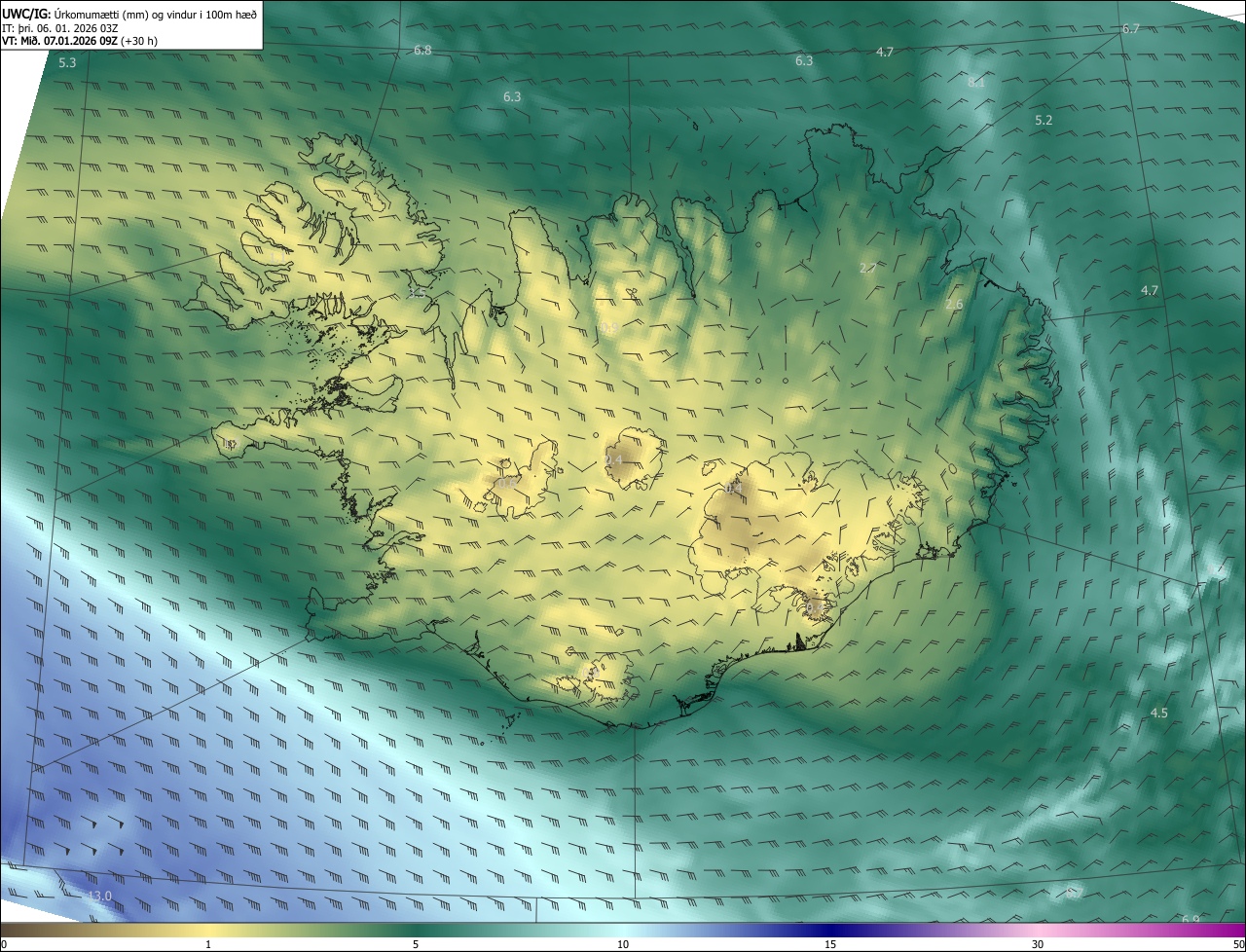Click the valid time line 'VT: Mið. 07.01.2026 09Z (+30 h)'
This screenshot has width=1246, height=952.
pos(80,42)
